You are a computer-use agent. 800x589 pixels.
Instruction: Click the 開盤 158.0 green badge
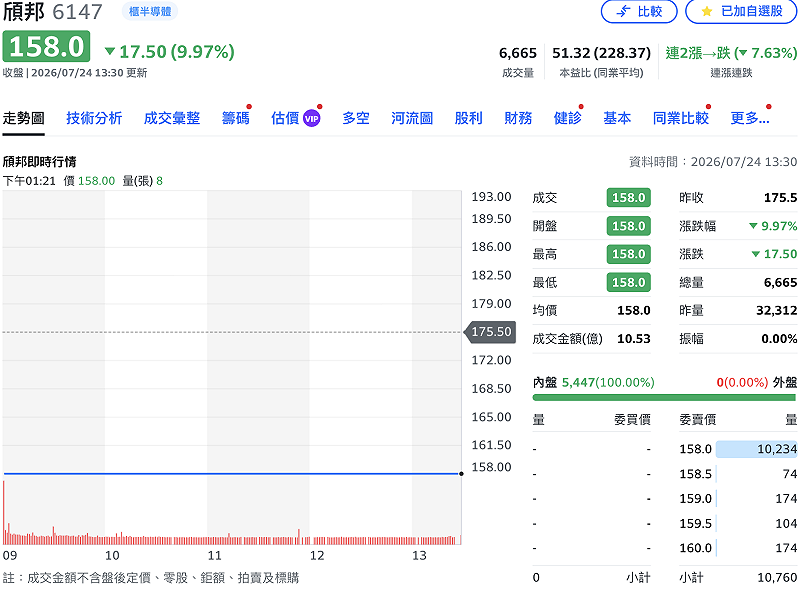[629, 226]
